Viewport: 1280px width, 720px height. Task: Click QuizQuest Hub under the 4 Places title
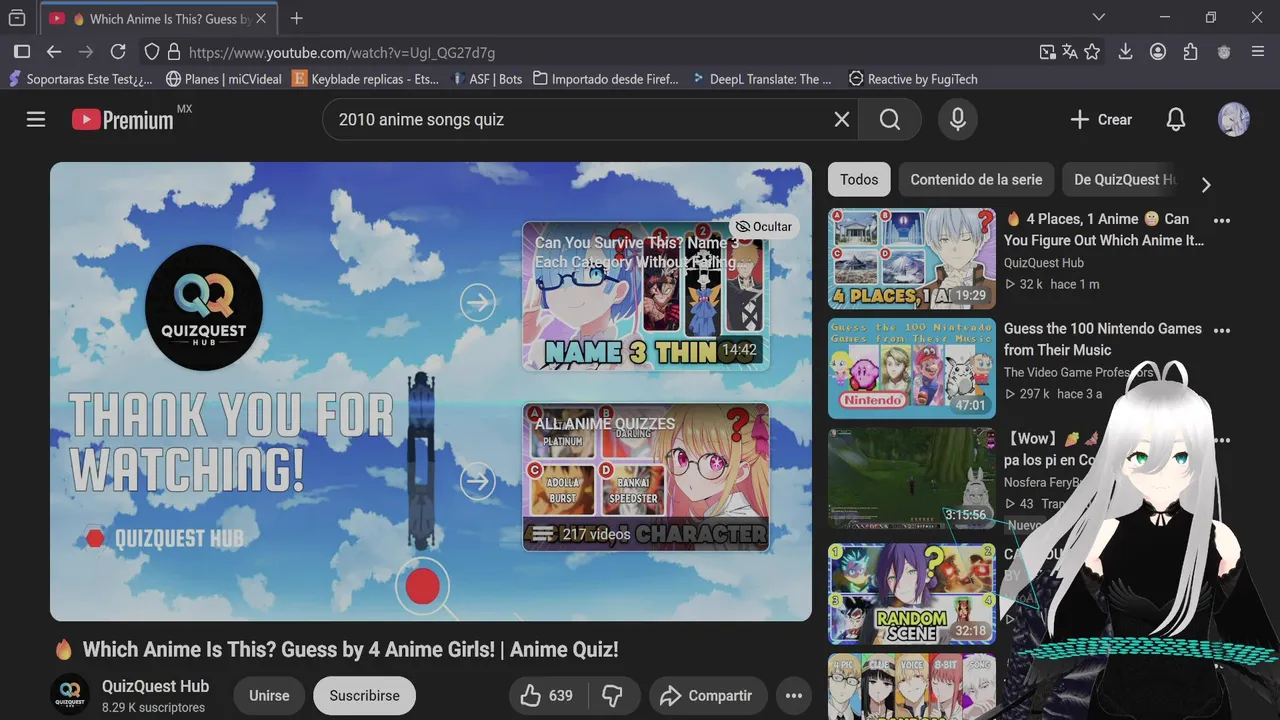click(1044, 263)
